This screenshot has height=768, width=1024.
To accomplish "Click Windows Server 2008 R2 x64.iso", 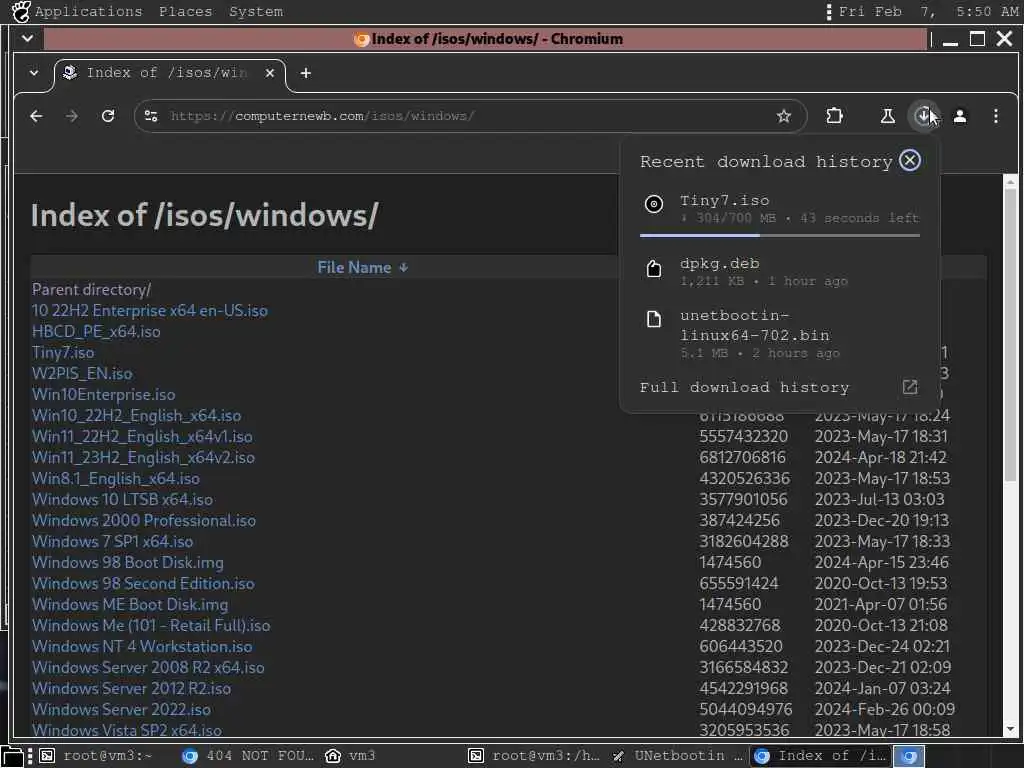I will pyautogui.click(x=148, y=667).
